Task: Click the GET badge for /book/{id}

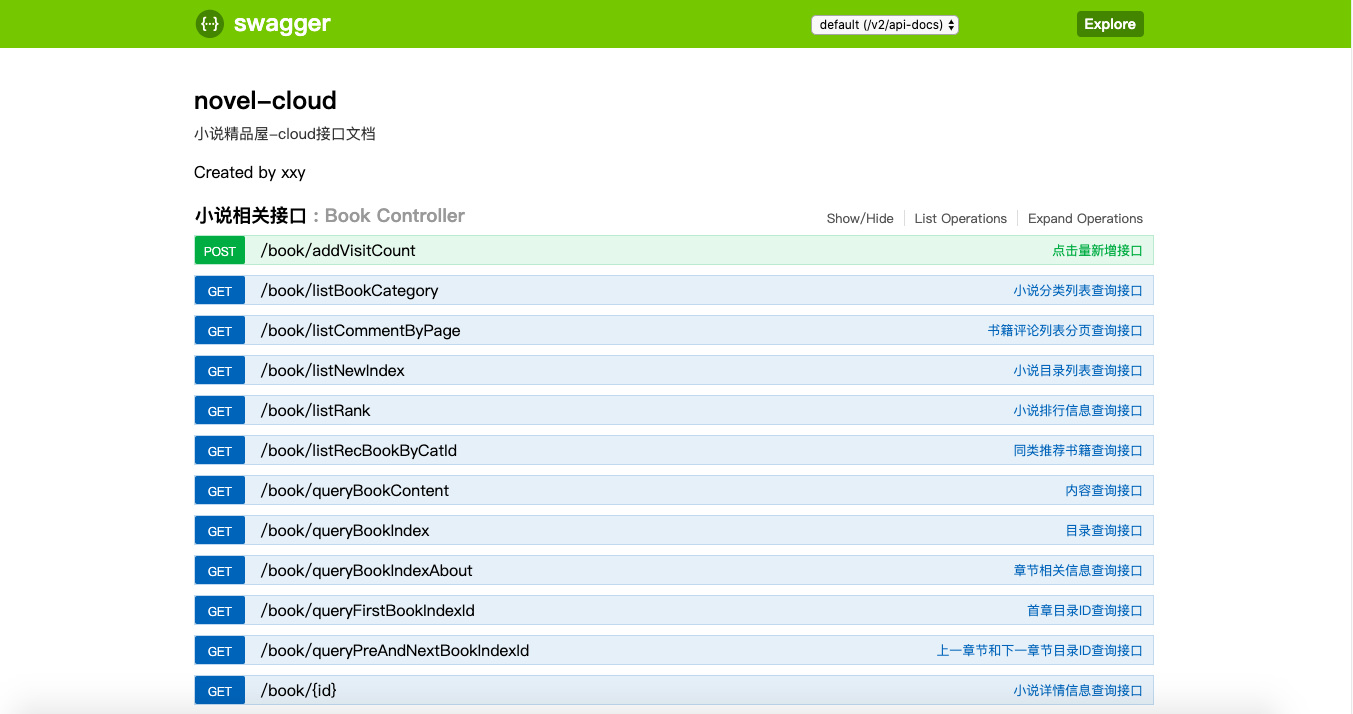Action: [x=220, y=691]
